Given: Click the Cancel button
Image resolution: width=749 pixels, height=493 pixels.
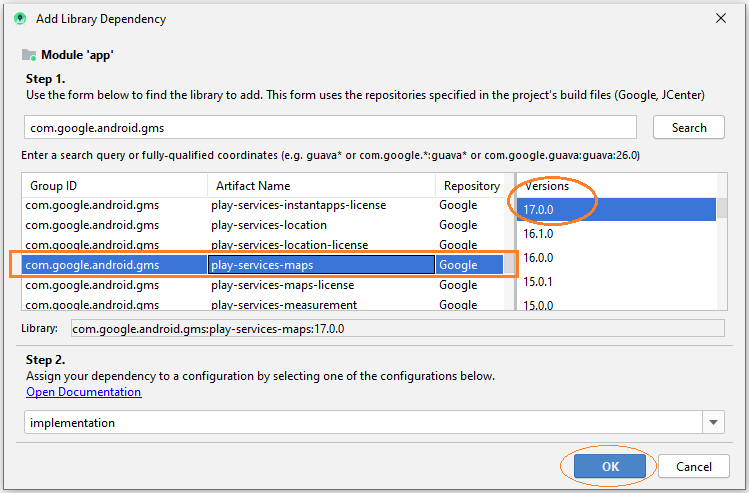Looking at the screenshot, I should click(694, 466).
